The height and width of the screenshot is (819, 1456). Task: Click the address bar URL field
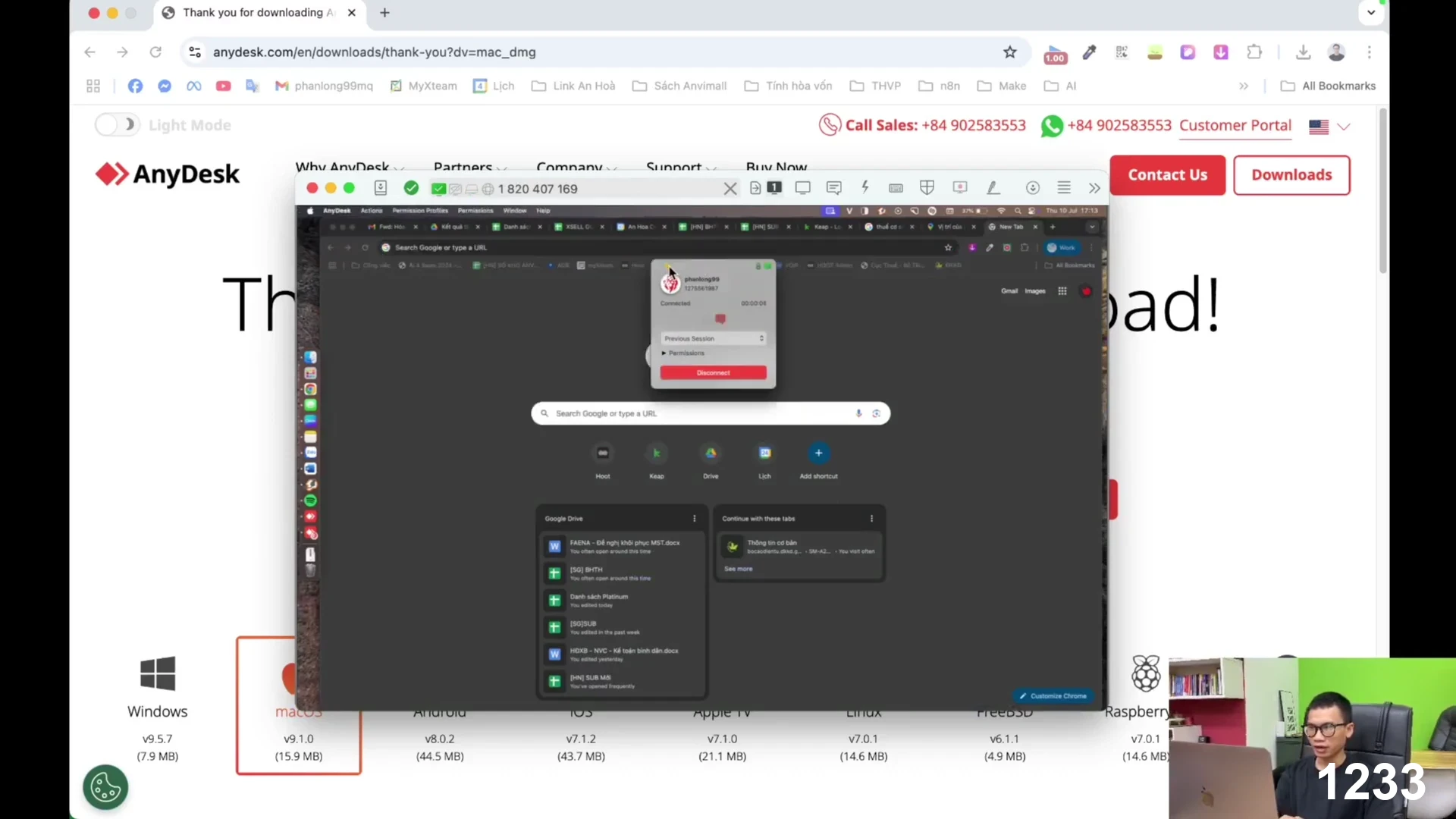pyautogui.click(x=591, y=52)
